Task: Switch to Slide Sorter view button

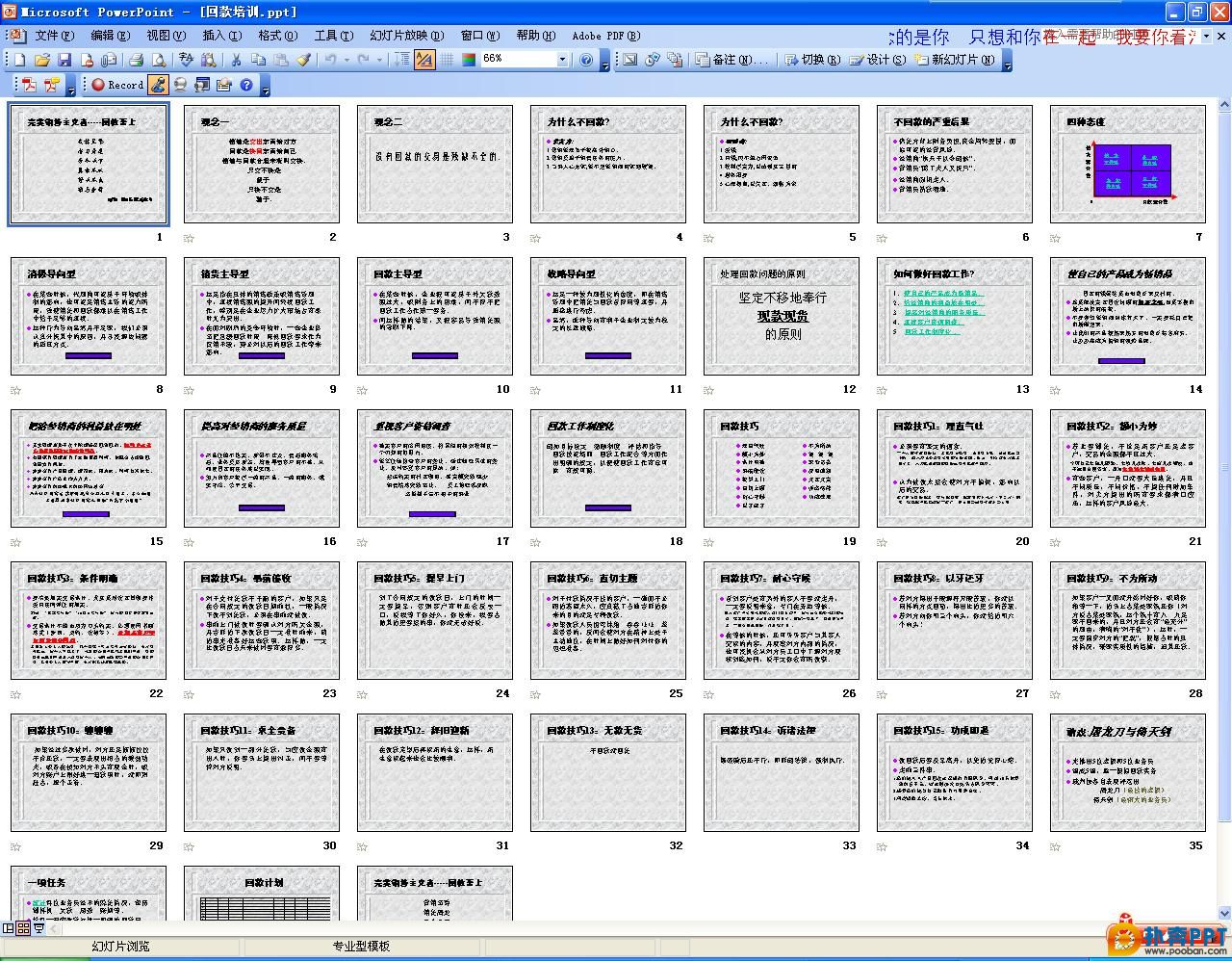Action: tap(23, 929)
